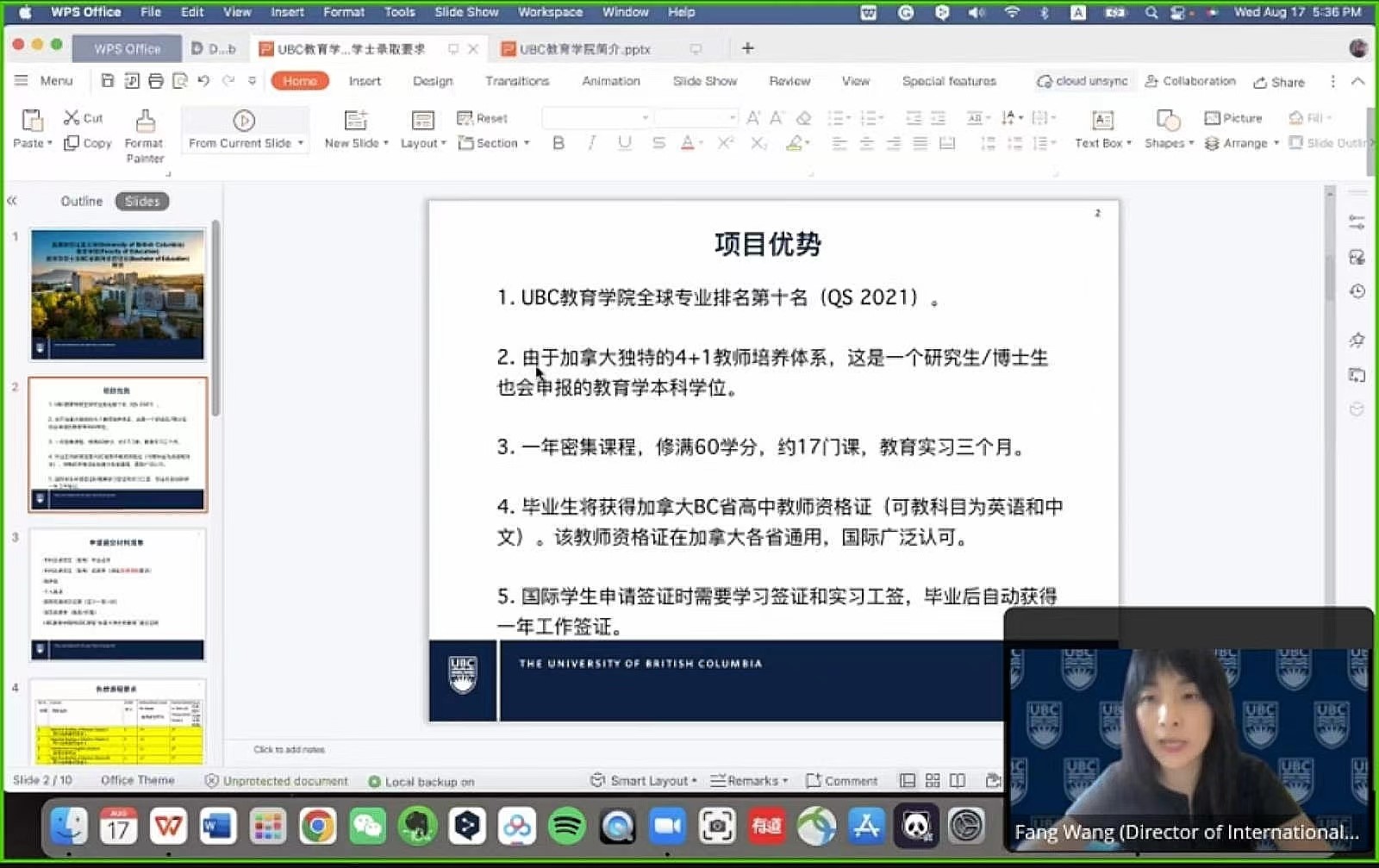Open Spotify from the dock
This screenshot has height=868, width=1379.
coord(566,827)
